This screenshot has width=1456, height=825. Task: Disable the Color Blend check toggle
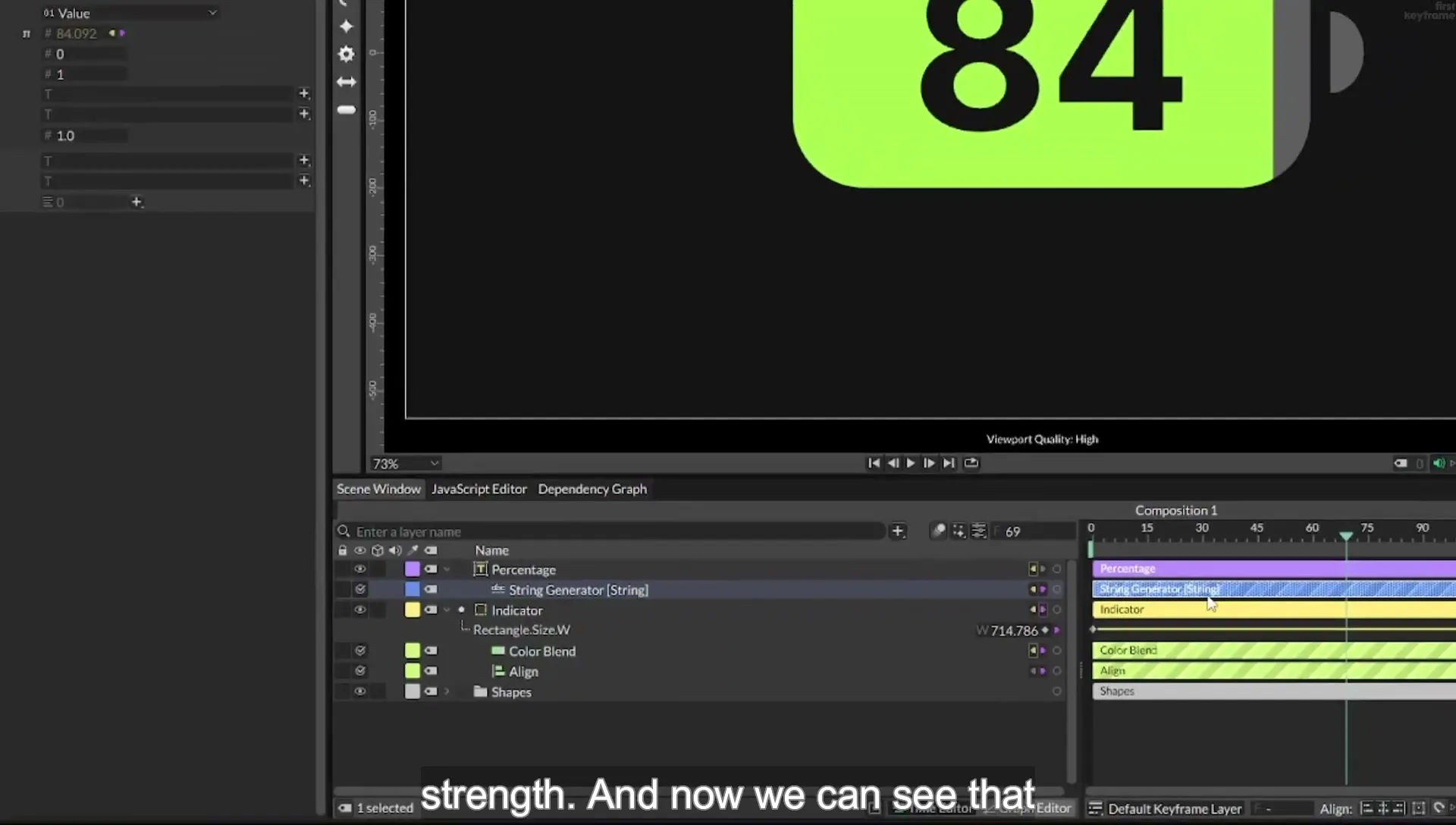(x=360, y=651)
